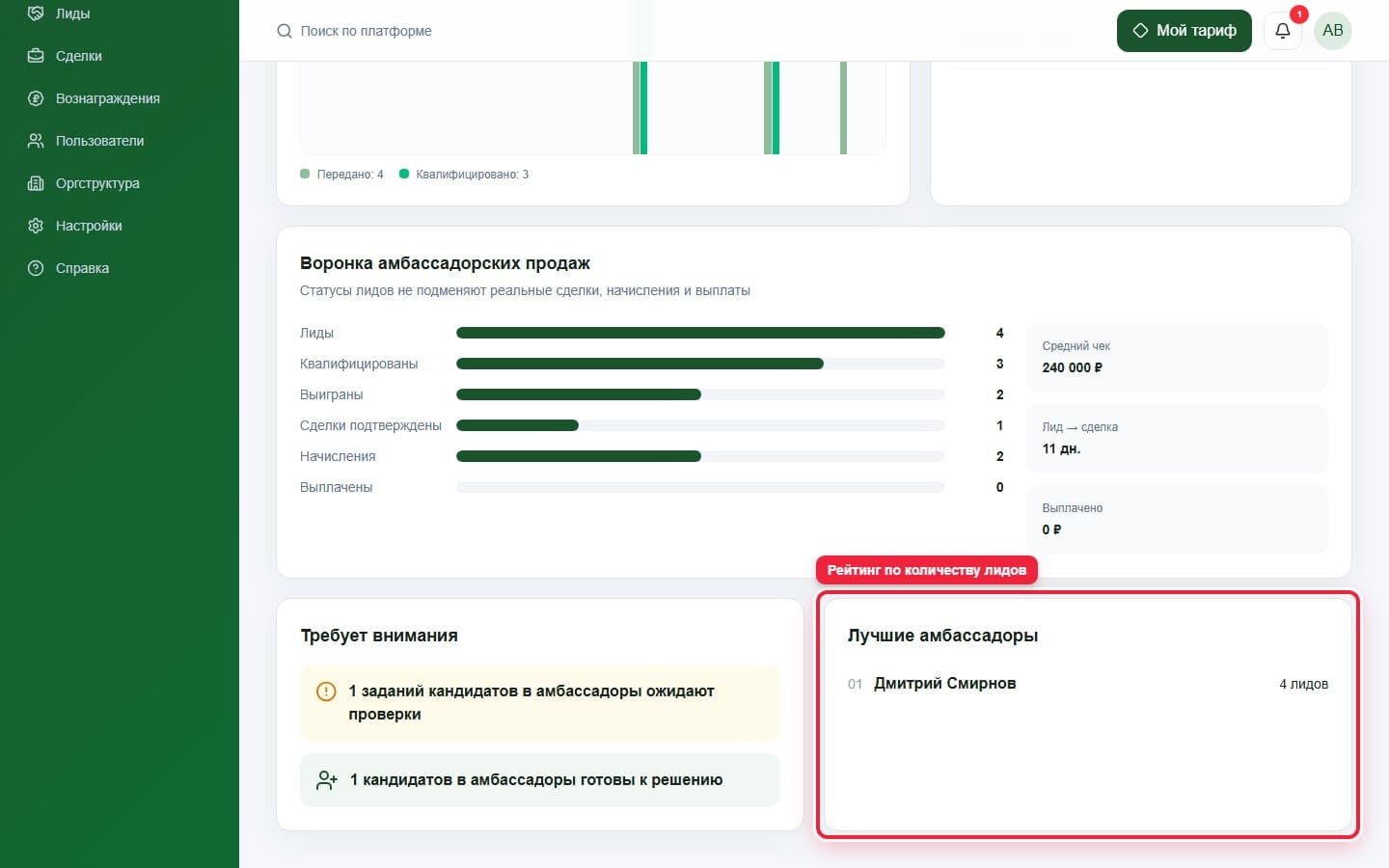This screenshot has width=1389, height=868.
Task: Click the Лид → сделка 11 дн. card
Action: 1177,438
